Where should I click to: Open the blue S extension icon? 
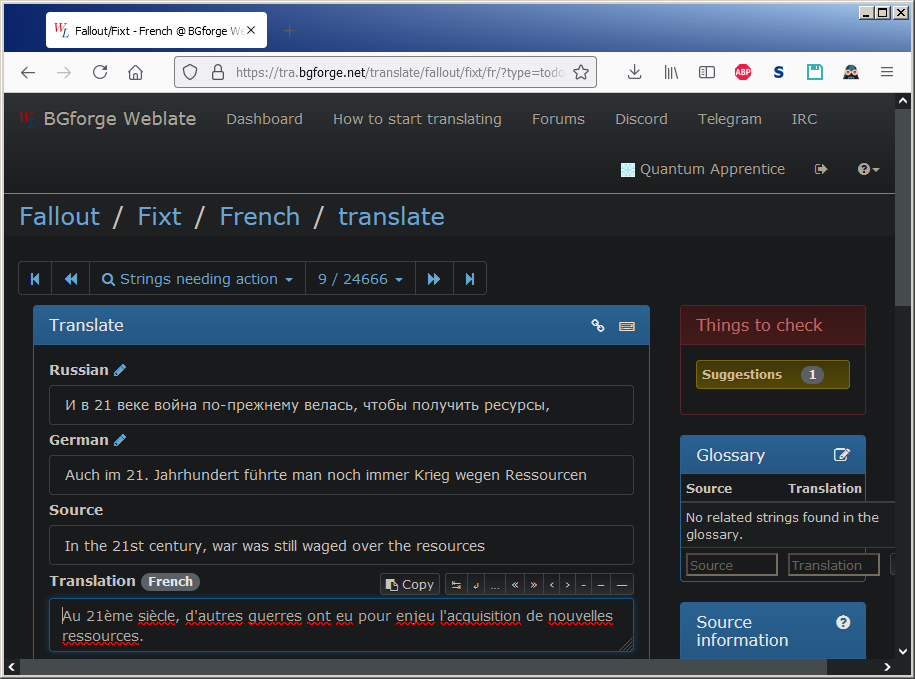tap(778, 72)
